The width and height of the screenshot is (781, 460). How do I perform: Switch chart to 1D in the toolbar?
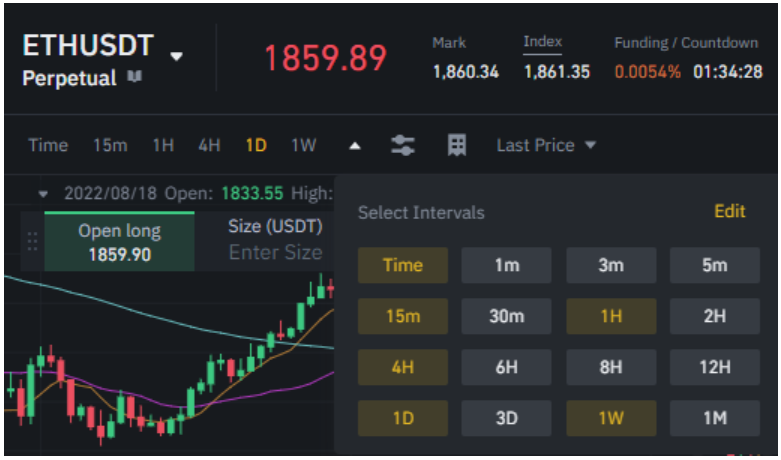pyautogui.click(x=256, y=145)
